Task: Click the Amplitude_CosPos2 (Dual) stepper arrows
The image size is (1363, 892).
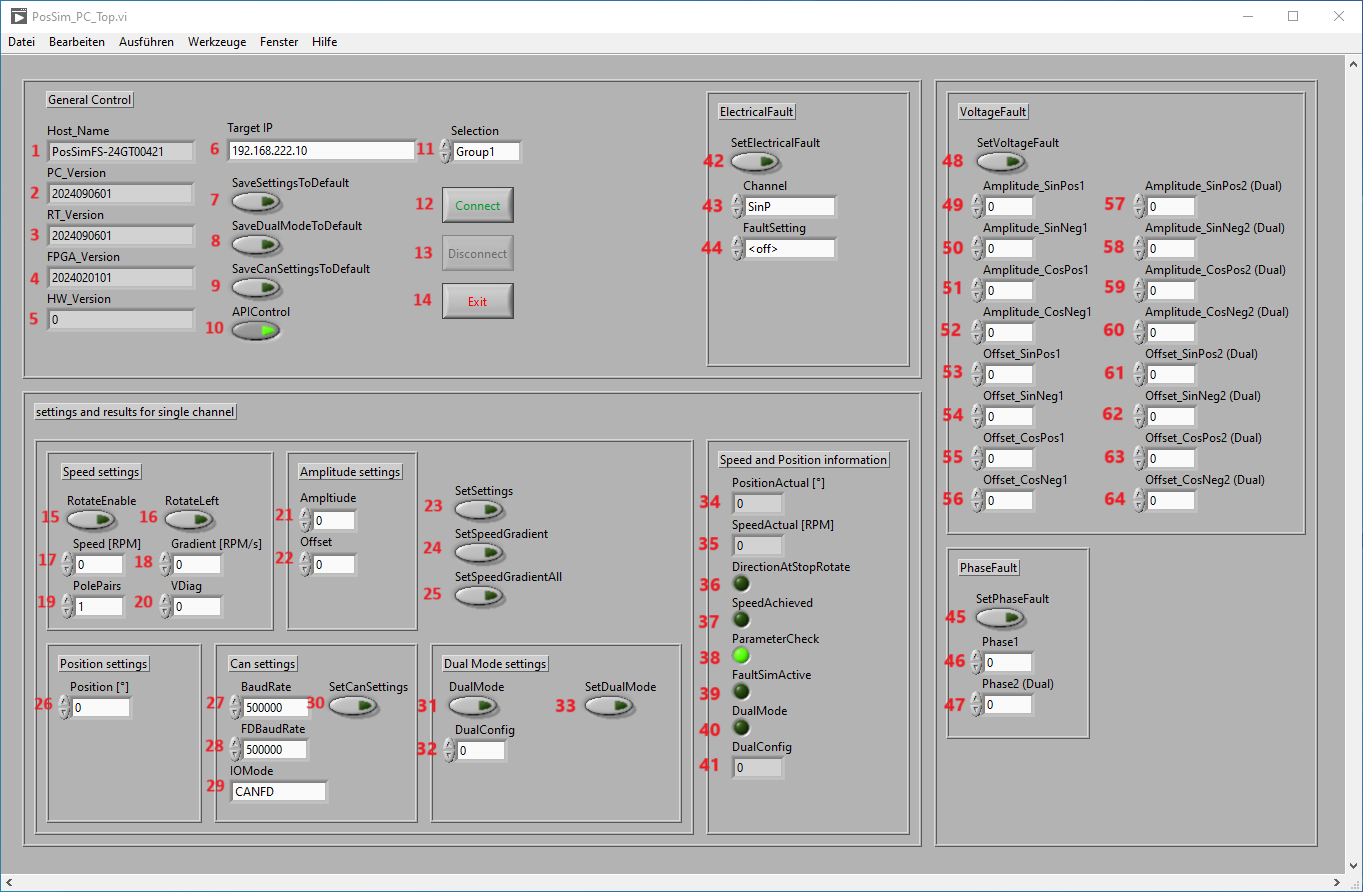Action: coord(1139,290)
